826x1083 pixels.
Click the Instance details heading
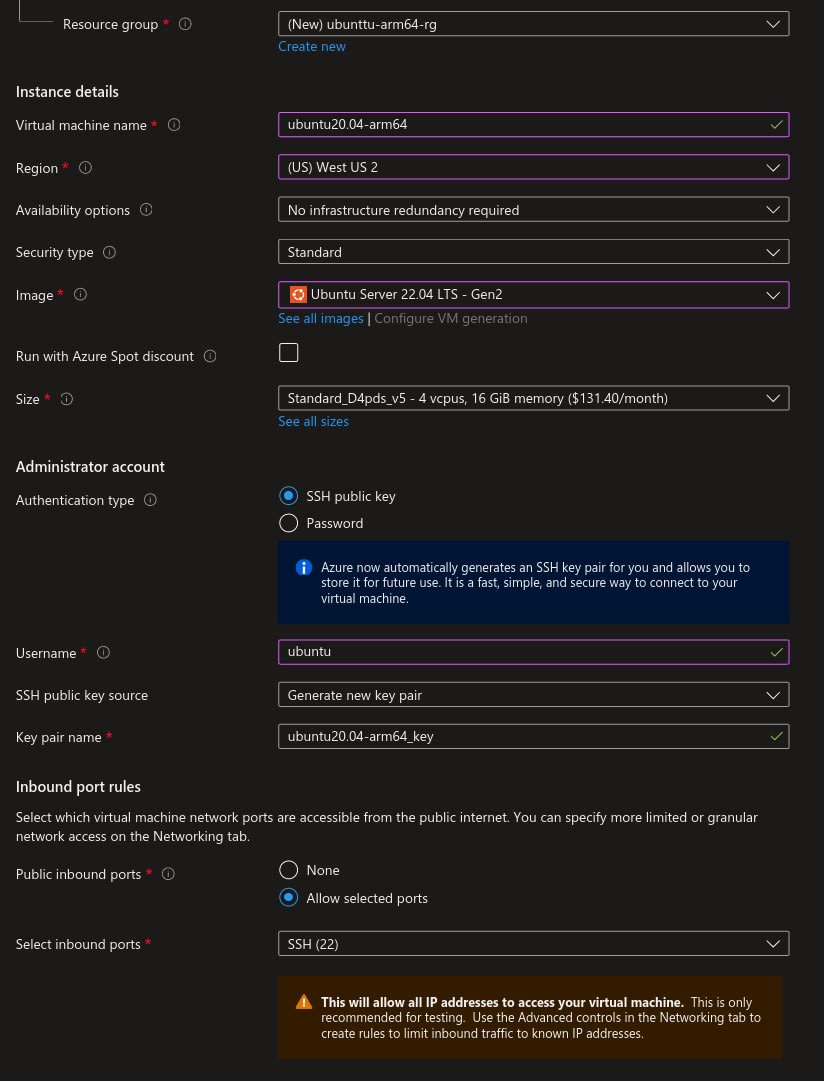(x=67, y=92)
